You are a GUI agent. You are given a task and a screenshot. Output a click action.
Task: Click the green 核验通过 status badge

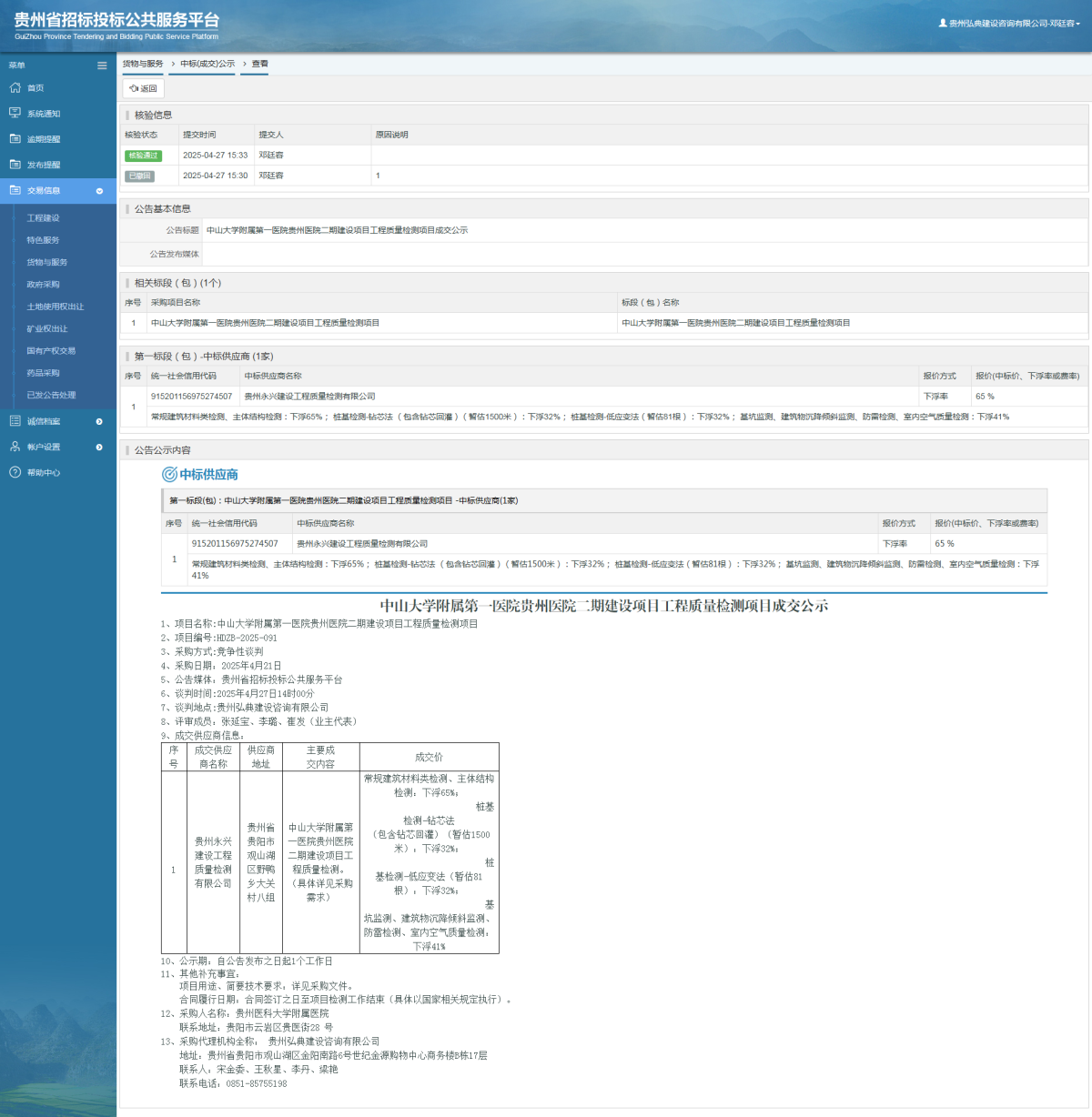pyautogui.click(x=143, y=156)
